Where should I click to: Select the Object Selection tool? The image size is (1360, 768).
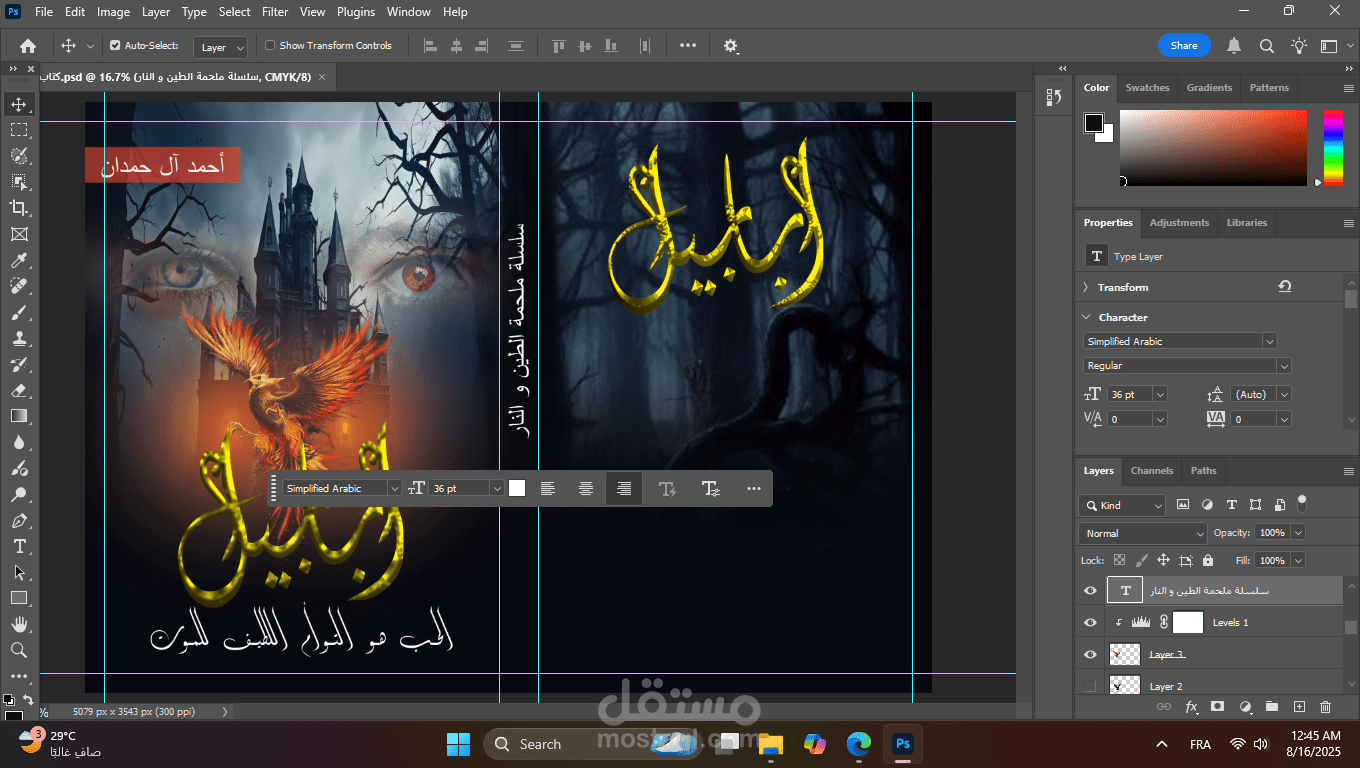[19, 182]
